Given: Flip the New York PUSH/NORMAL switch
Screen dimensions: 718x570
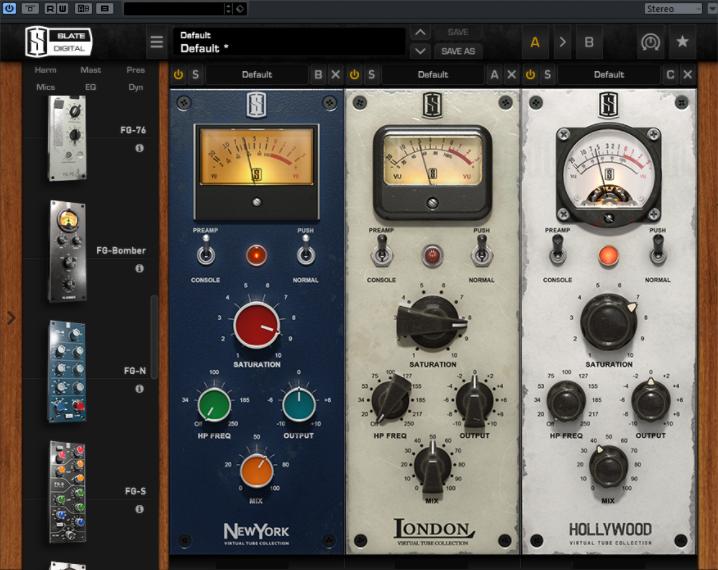Looking at the screenshot, I should click(x=305, y=252).
